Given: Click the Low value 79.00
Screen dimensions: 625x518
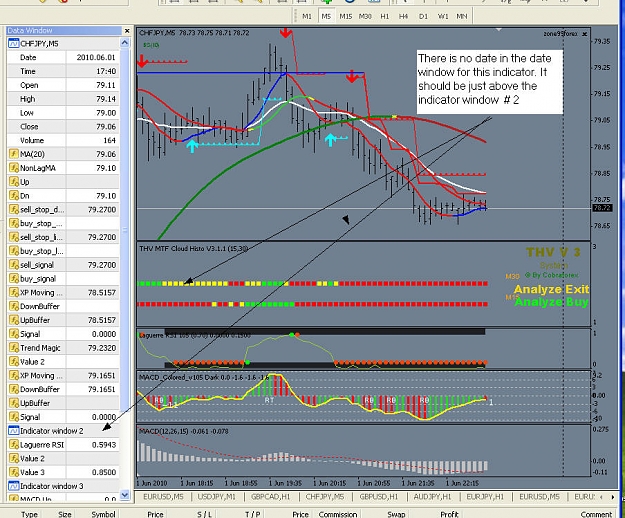Looking at the screenshot, I should (106, 113).
